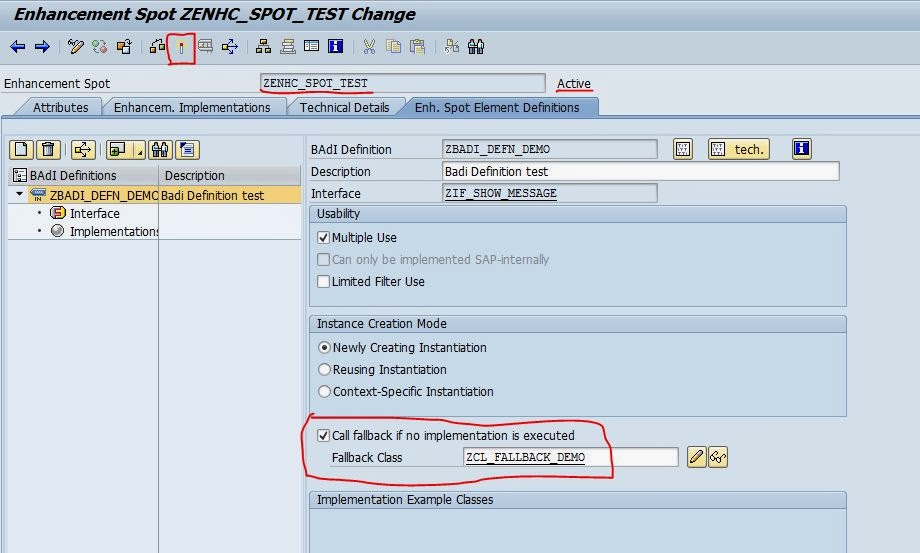Viewport: 920px width, 553px height.
Task: Click the Active status text
Action: 574,83
